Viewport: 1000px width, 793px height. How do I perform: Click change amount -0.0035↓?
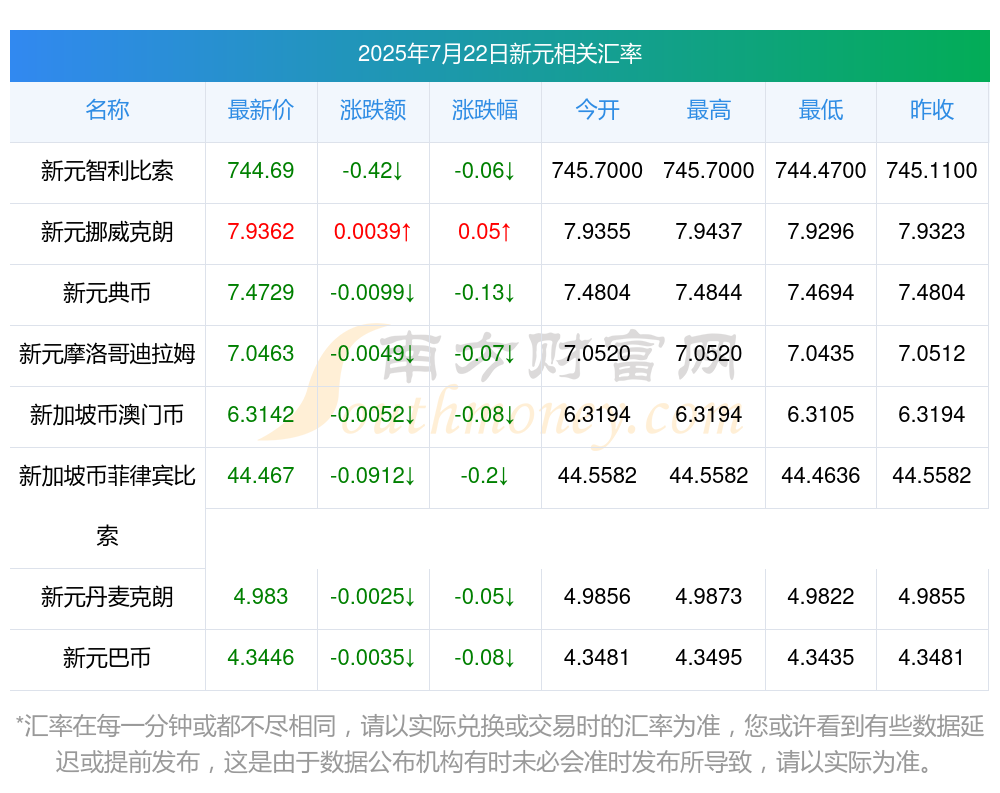[x=373, y=657]
